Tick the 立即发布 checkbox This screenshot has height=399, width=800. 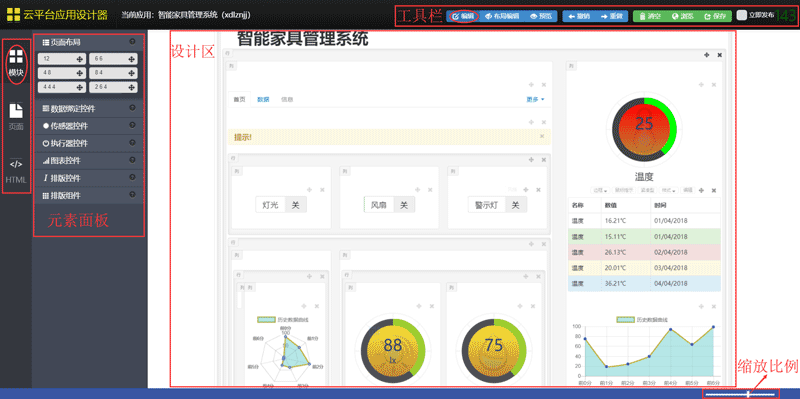tap(741, 16)
